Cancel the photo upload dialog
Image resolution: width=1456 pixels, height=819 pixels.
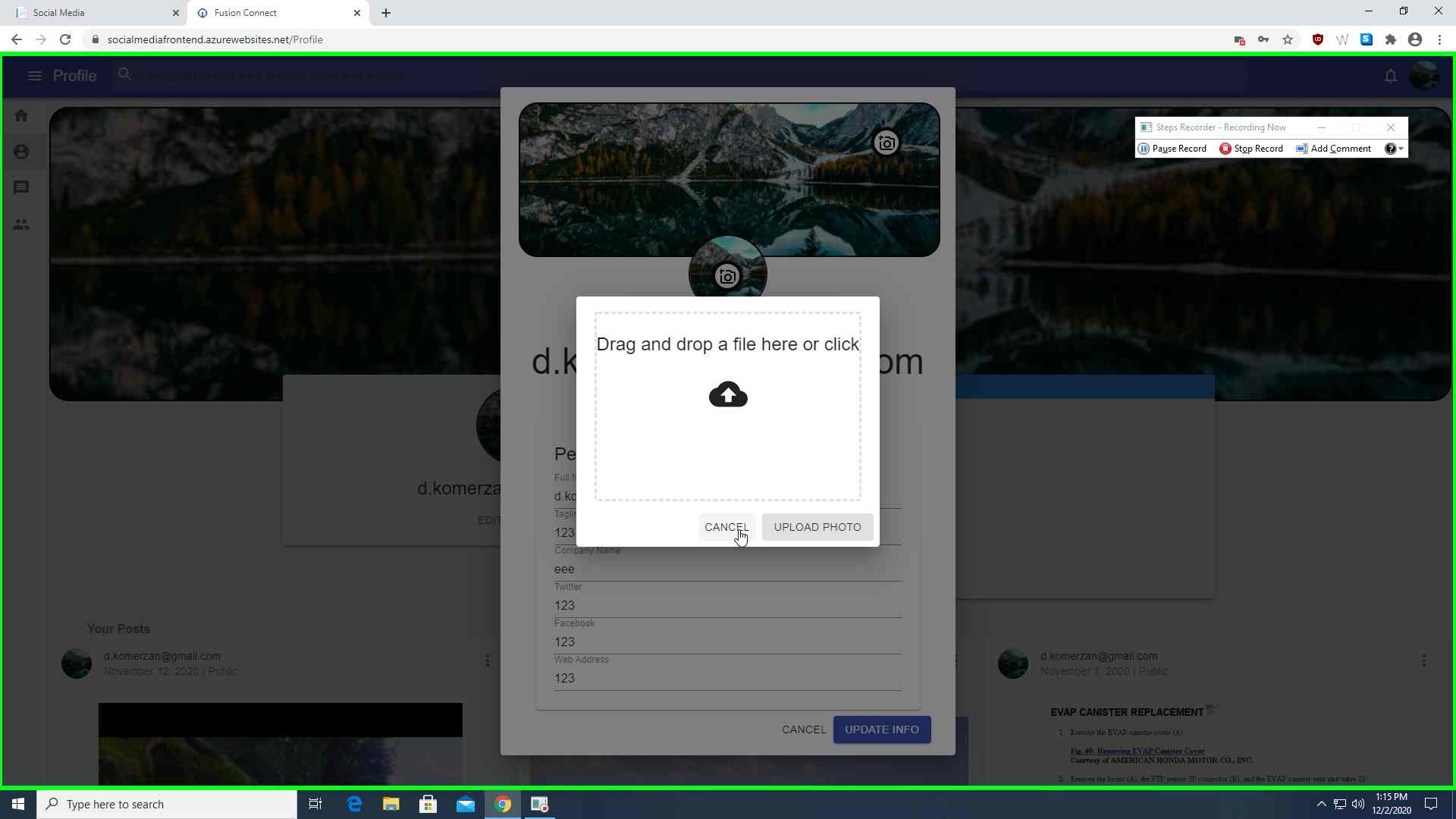coord(726,527)
